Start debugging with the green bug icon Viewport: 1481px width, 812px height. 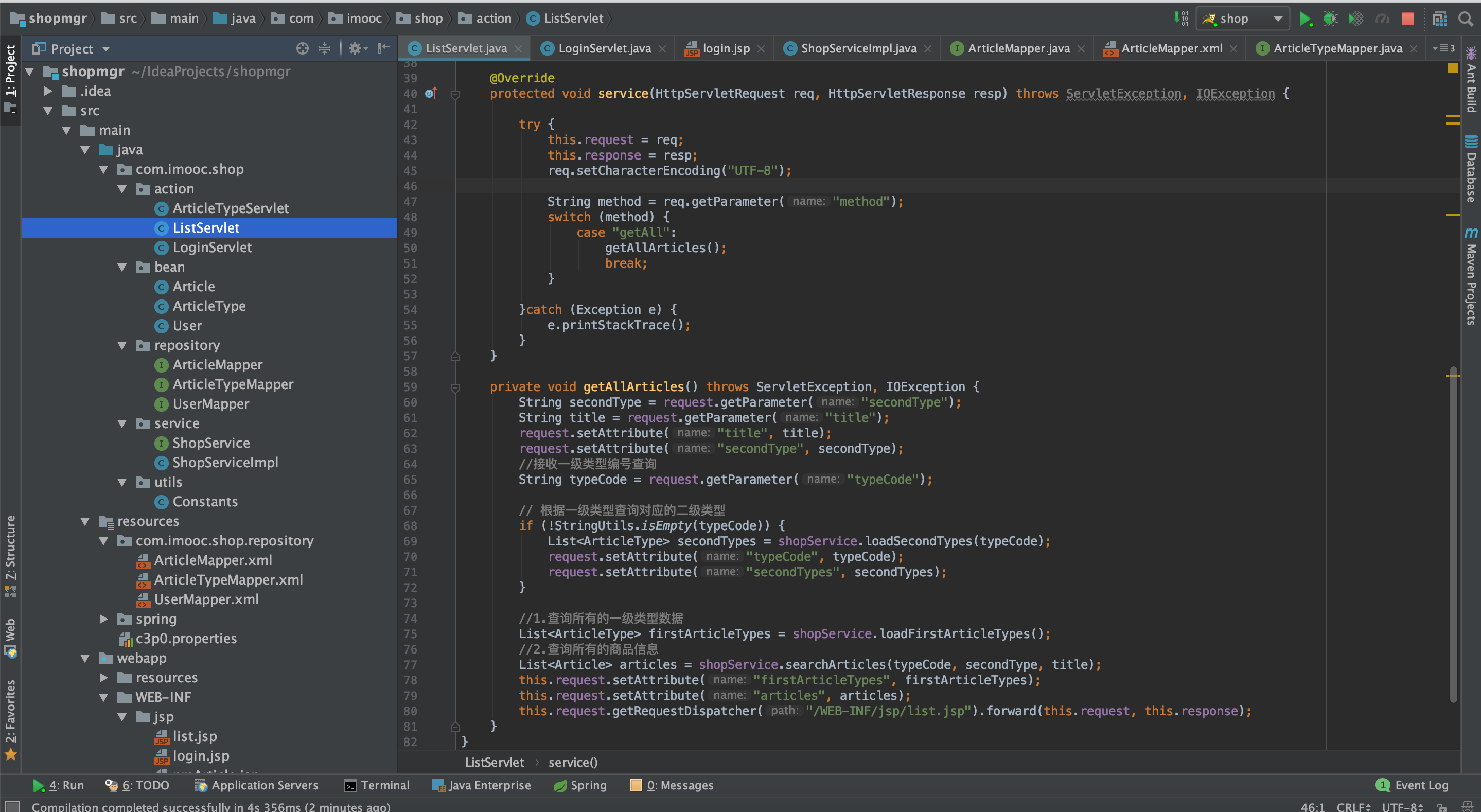click(1330, 19)
